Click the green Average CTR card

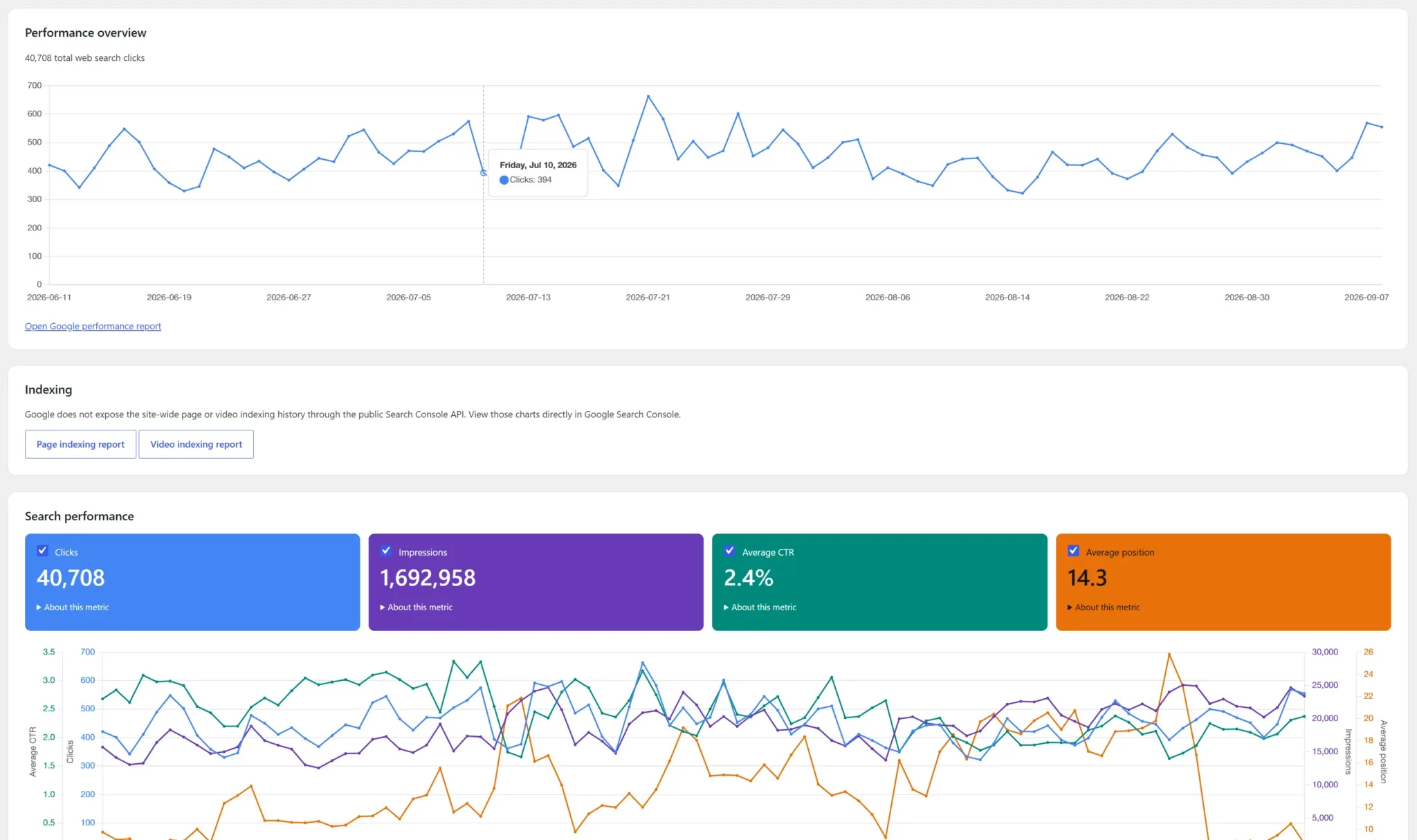tap(879, 582)
